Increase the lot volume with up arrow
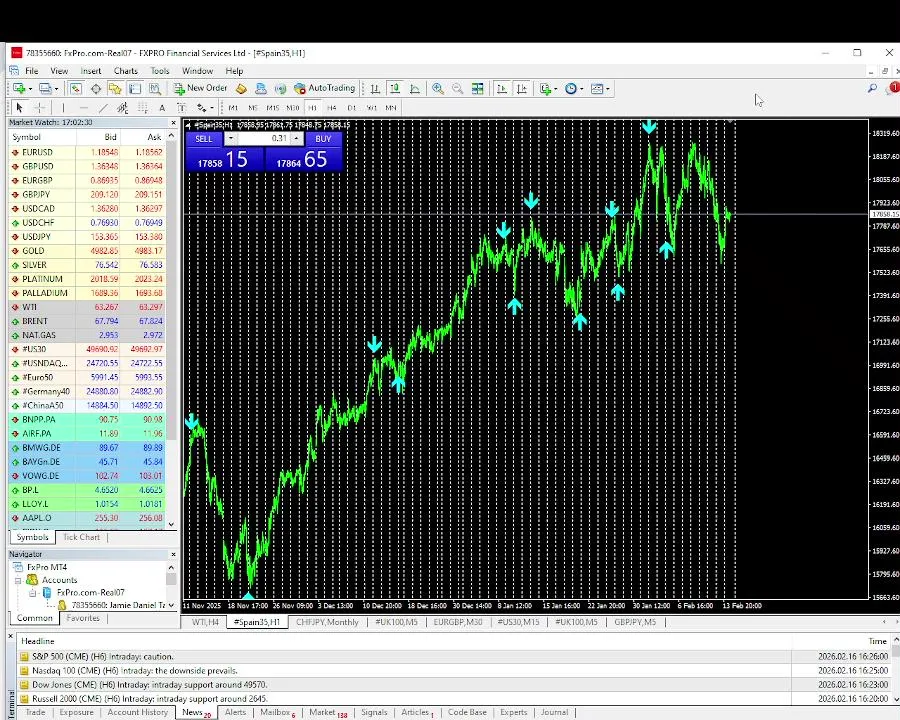The image size is (900, 720). (x=297, y=138)
